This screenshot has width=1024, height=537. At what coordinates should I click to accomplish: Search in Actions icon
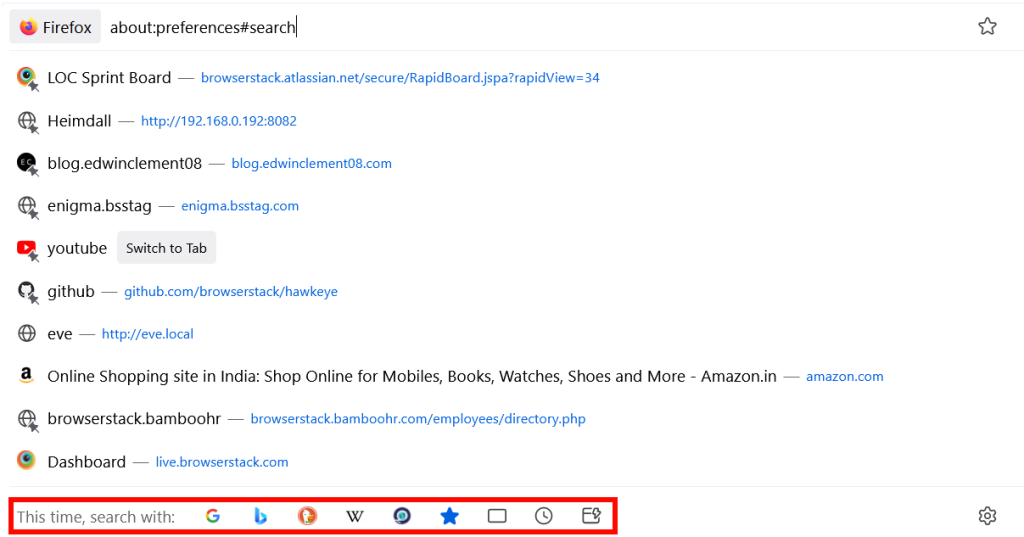[x=591, y=516]
